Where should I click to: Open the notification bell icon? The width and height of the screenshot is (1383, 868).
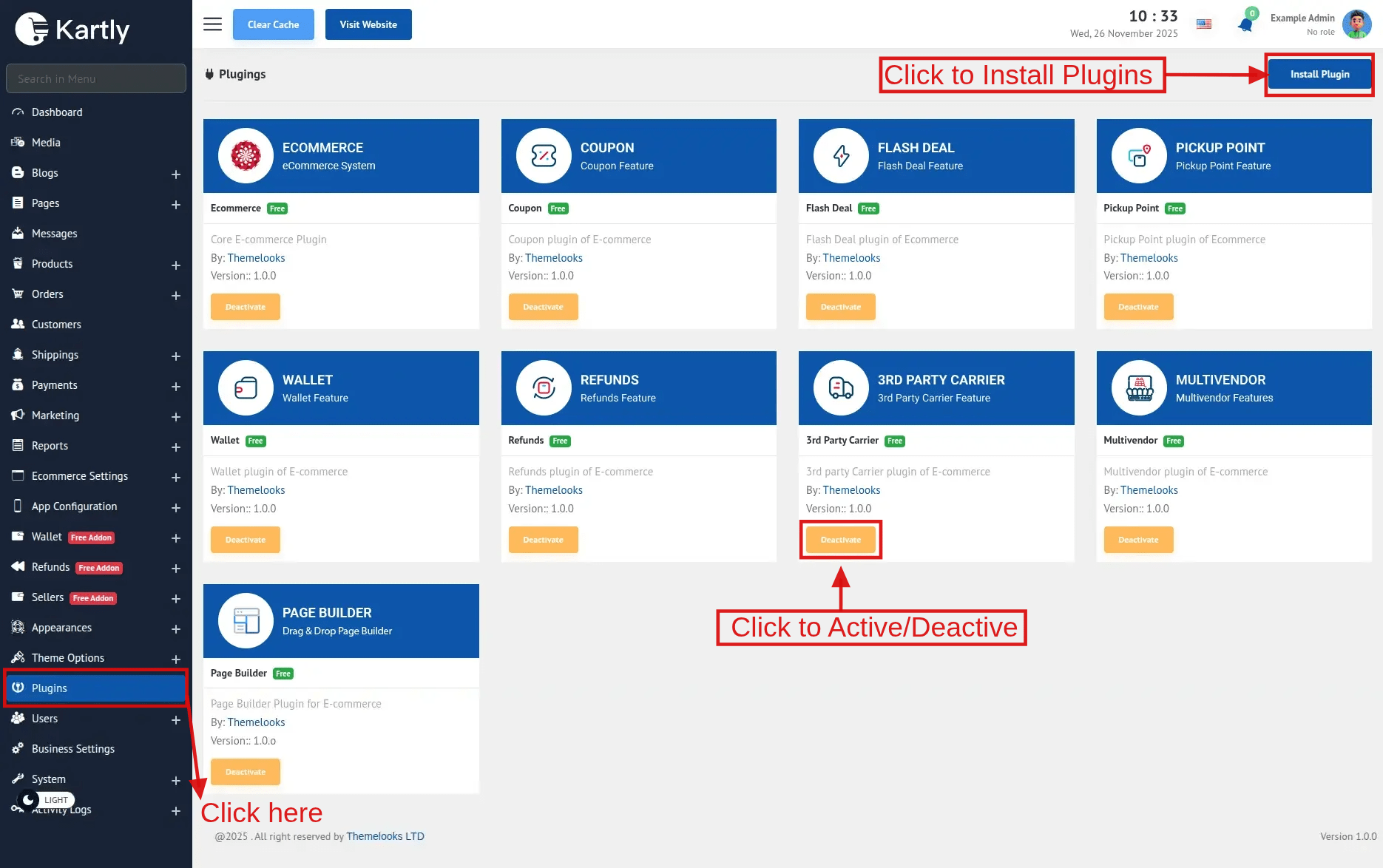click(x=1245, y=24)
